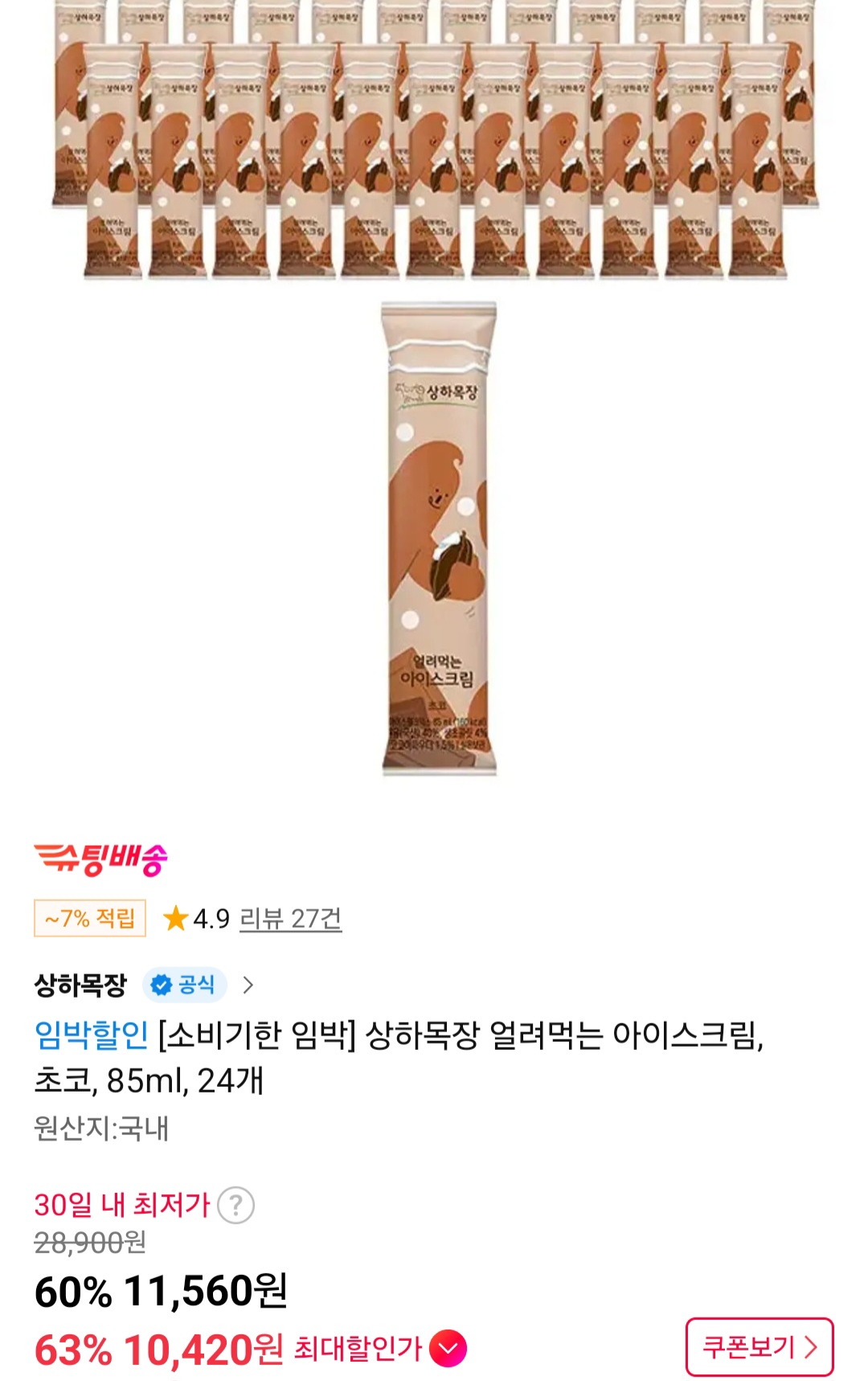This screenshot has height=1381, width=868.
Task: Tap the single ice cream product image
Action: [x=439, y=539]
